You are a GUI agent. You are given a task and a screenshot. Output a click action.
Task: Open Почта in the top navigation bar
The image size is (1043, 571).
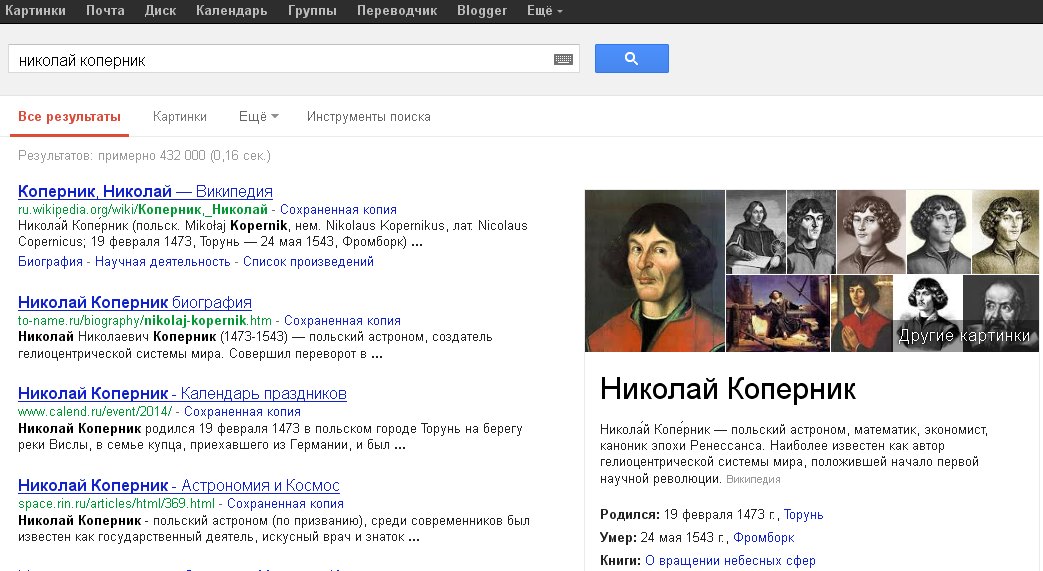coord(105,11)
